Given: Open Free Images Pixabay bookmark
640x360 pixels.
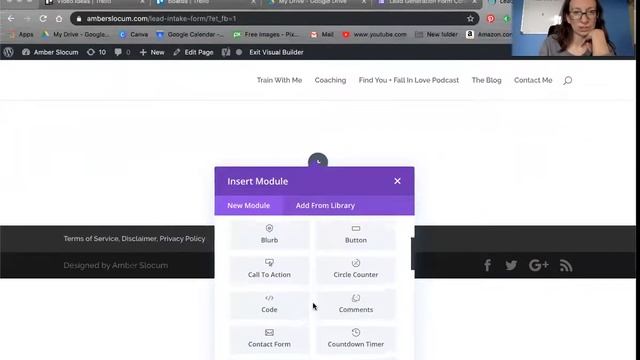Looking at the screenshot, I should pos(266,35).
